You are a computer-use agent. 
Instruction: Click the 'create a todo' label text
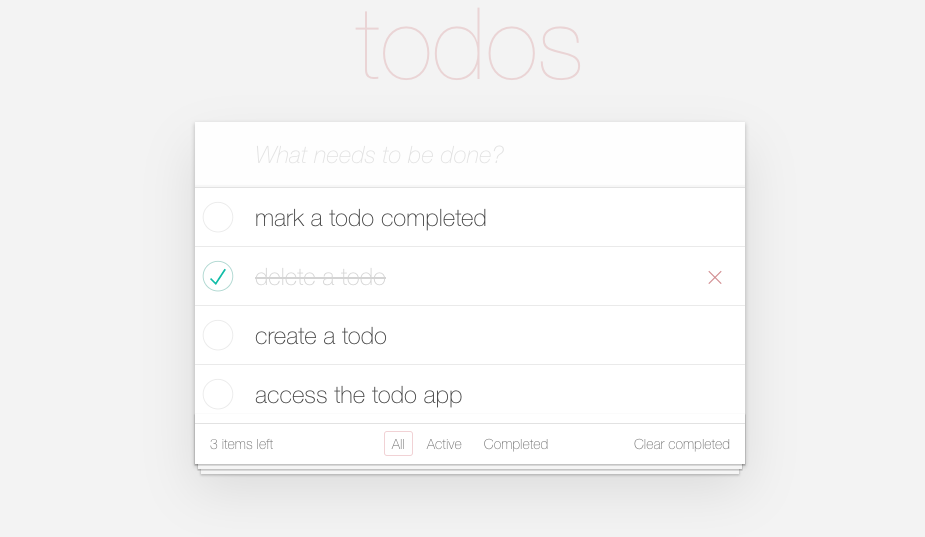320,336
